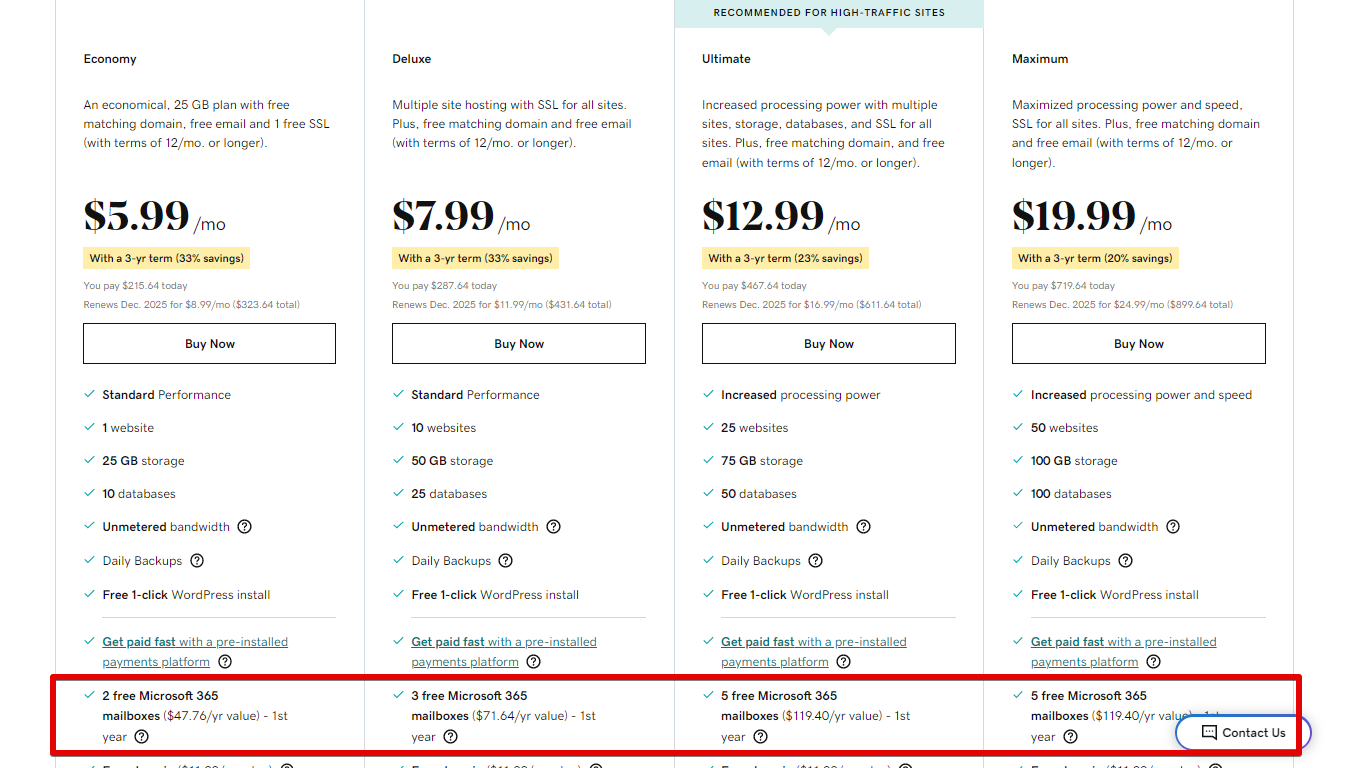Select Buy Now for the Maximum plan
Image resolution: width=1348 pixels, height=768 pixels.
point(1139,344)
